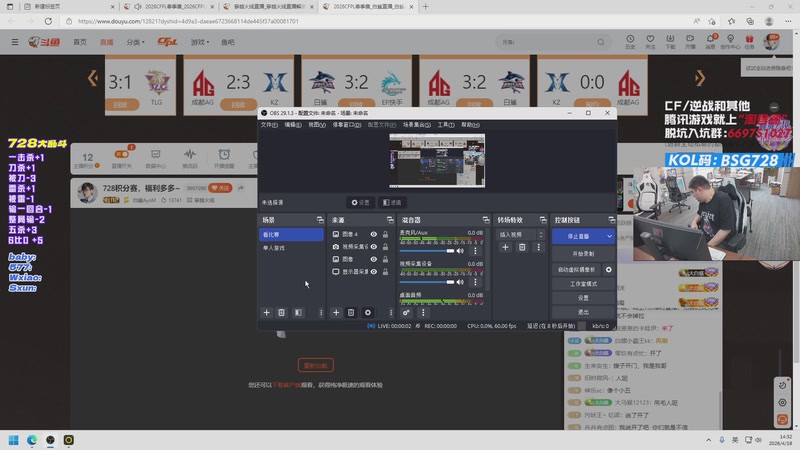The height and width of the screenshot is (450, 800).
Task: Remove scene transition via trash icon
Action: point(522,247)
